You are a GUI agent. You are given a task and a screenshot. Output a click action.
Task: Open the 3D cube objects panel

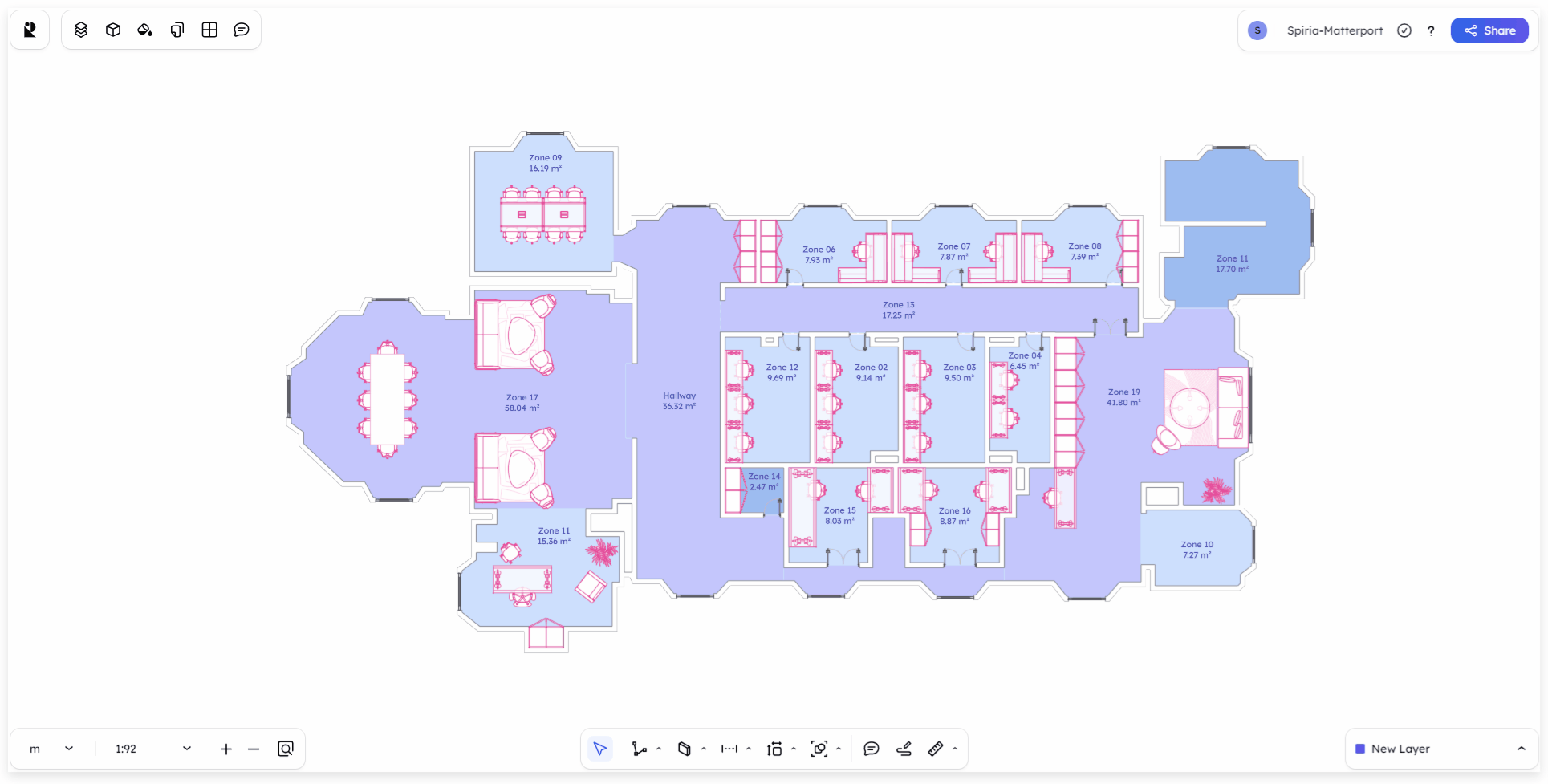(x=113, y=30)
